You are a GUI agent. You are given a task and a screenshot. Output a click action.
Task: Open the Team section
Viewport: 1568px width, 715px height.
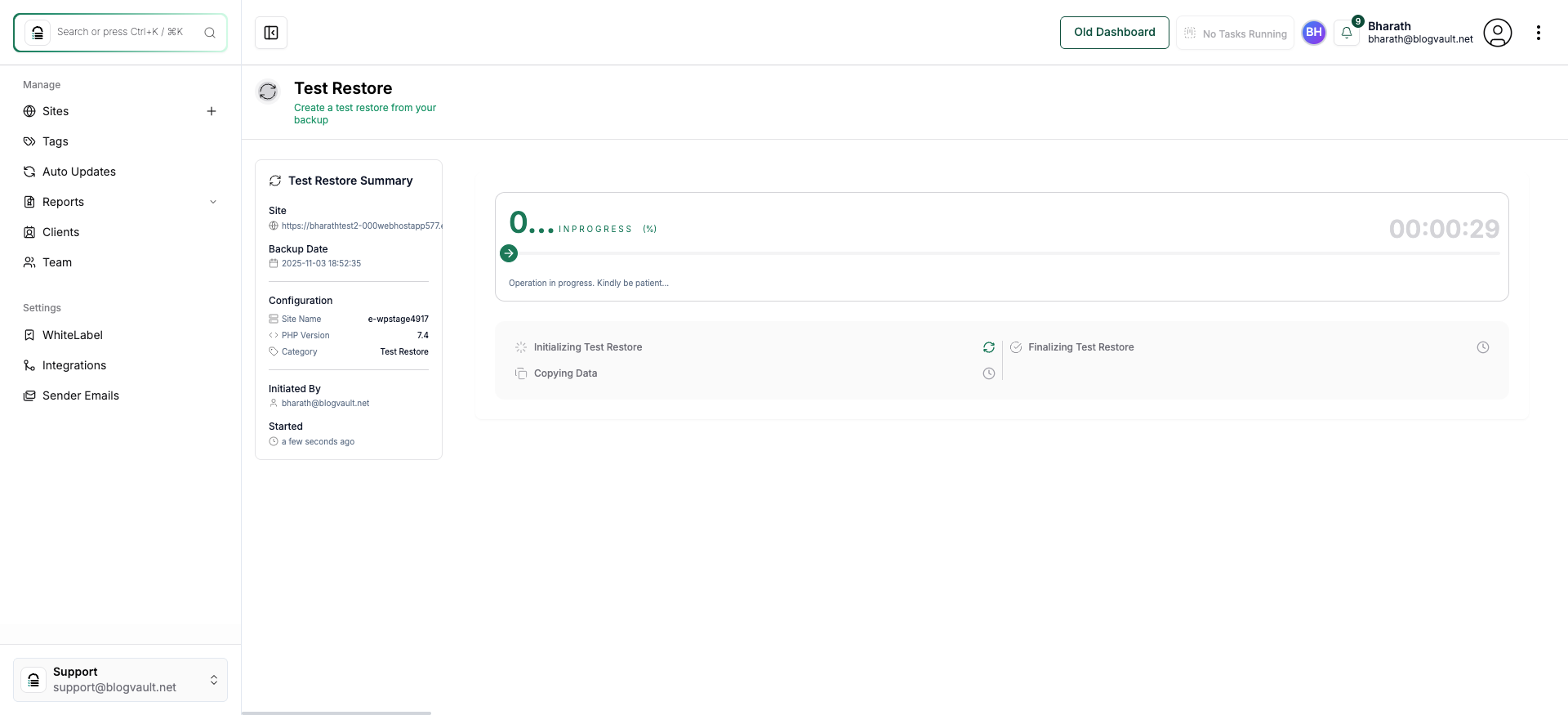(57, 262)
